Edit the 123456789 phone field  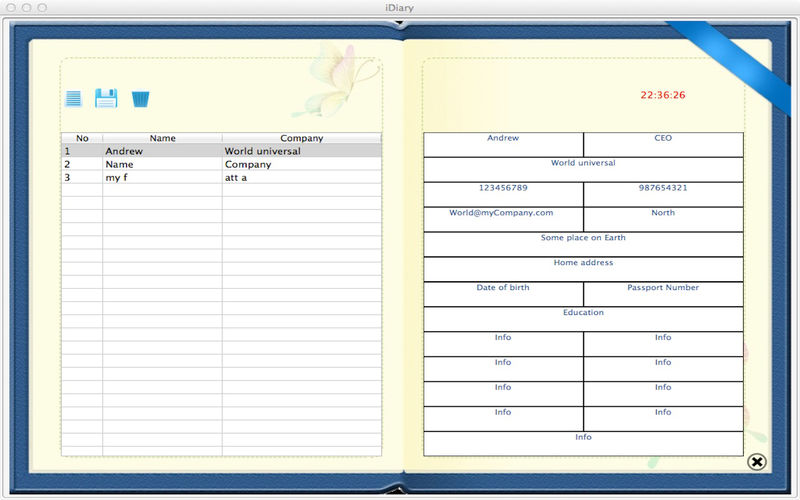(x=503, y=195)
